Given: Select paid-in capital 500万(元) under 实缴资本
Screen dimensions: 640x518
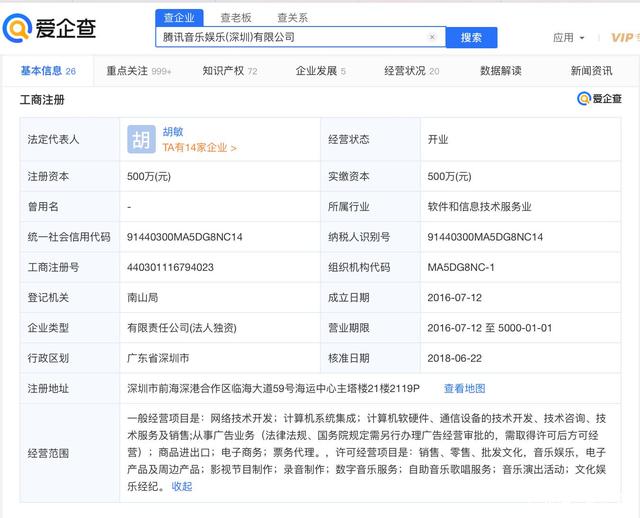Looking at the screenshot, I should point(449,176).
